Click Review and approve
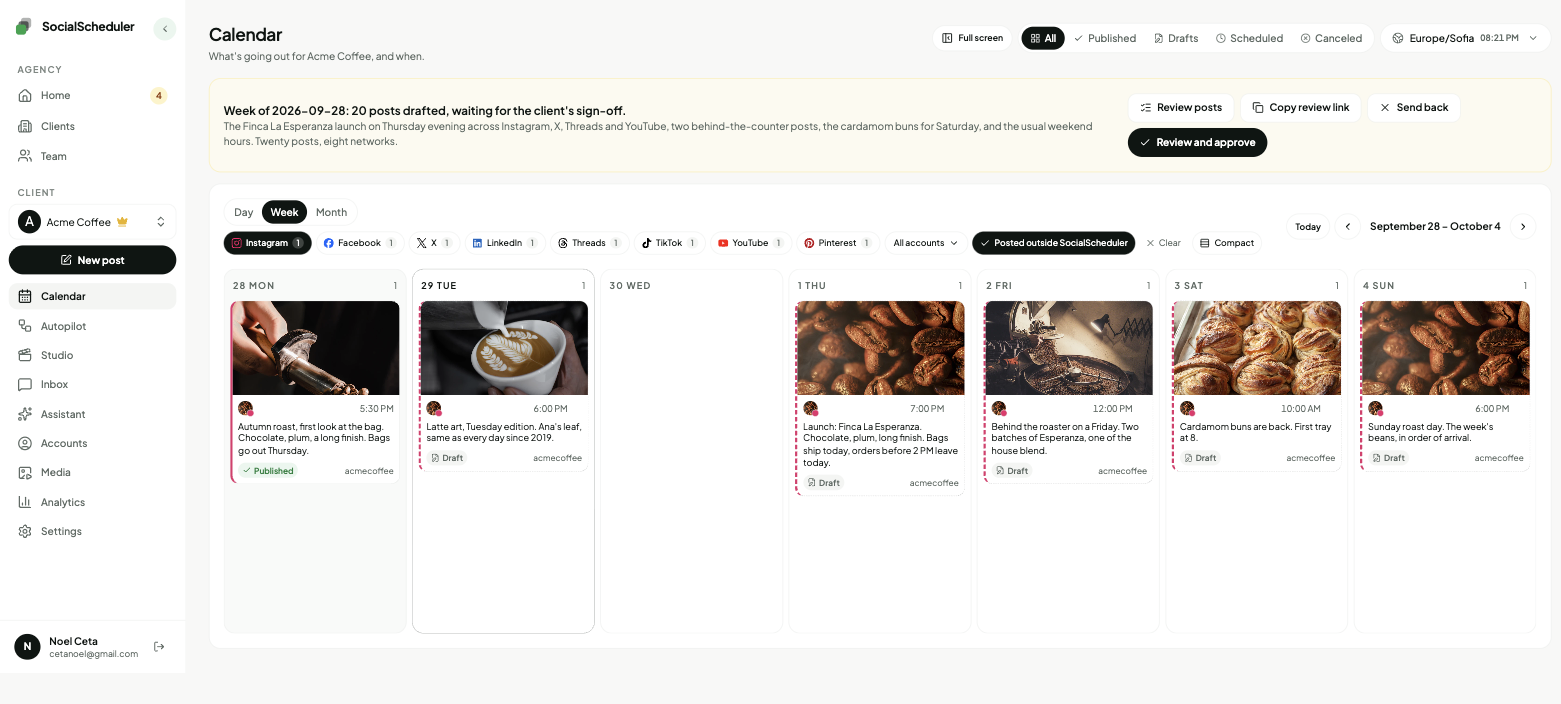Screen dimensions: 1561x704 coord(1197,143)
